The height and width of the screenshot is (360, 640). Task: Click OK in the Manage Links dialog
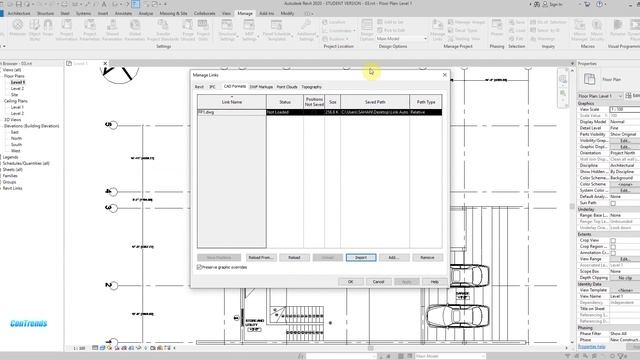coord(350,282)
